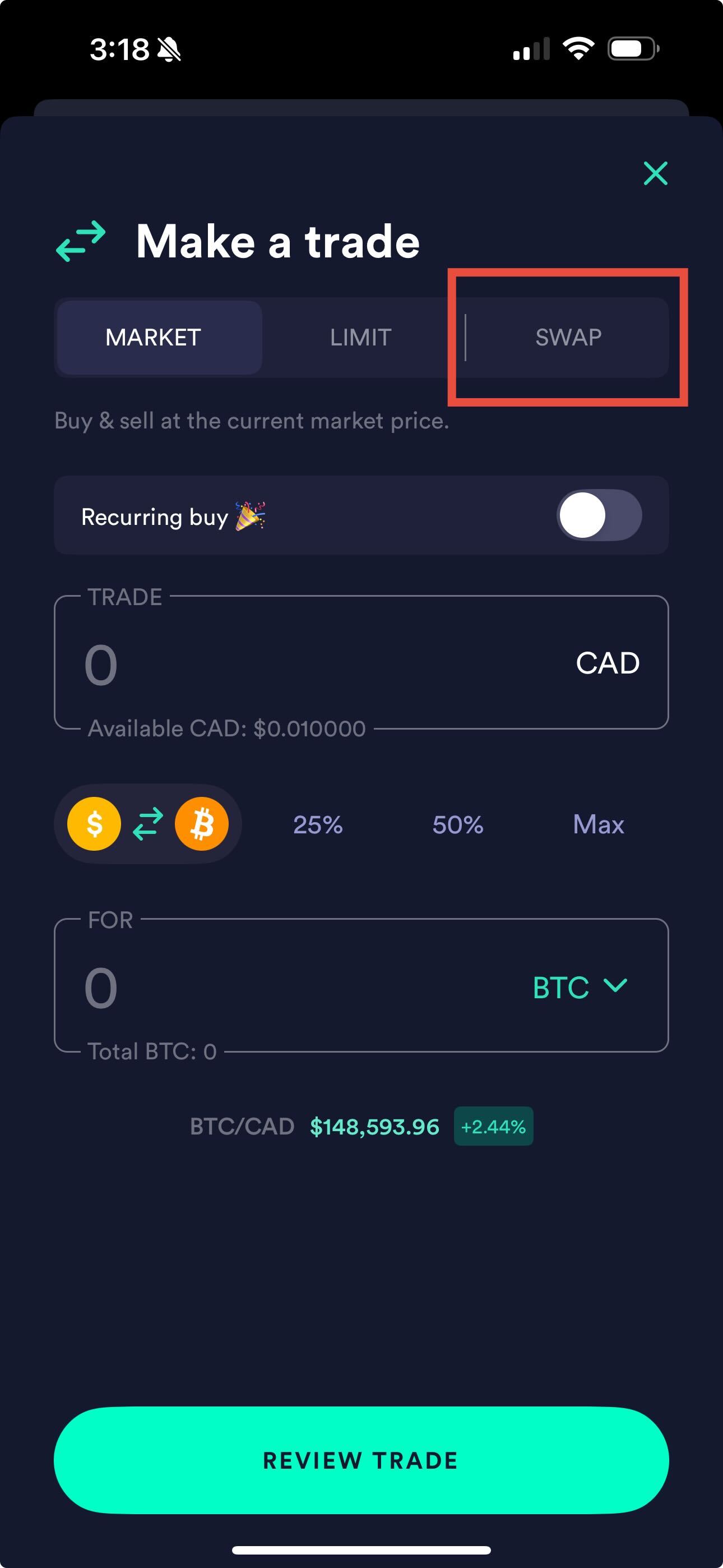723x1568 pixels.
Task: Enable the Recurring buy toggle
Action: (x=599, y=515)
